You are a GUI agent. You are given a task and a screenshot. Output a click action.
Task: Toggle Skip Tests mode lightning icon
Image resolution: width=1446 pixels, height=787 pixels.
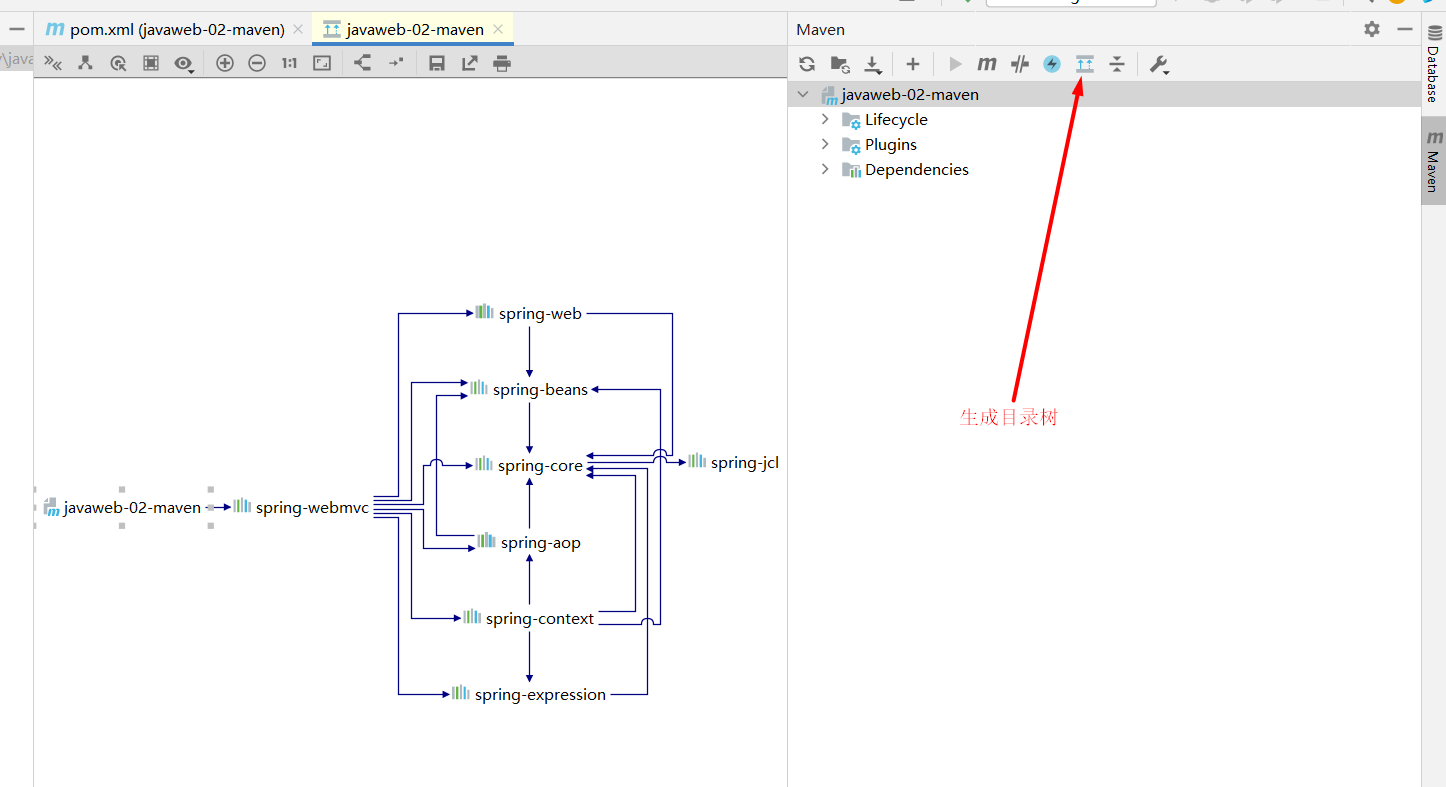pos(1052,64)
